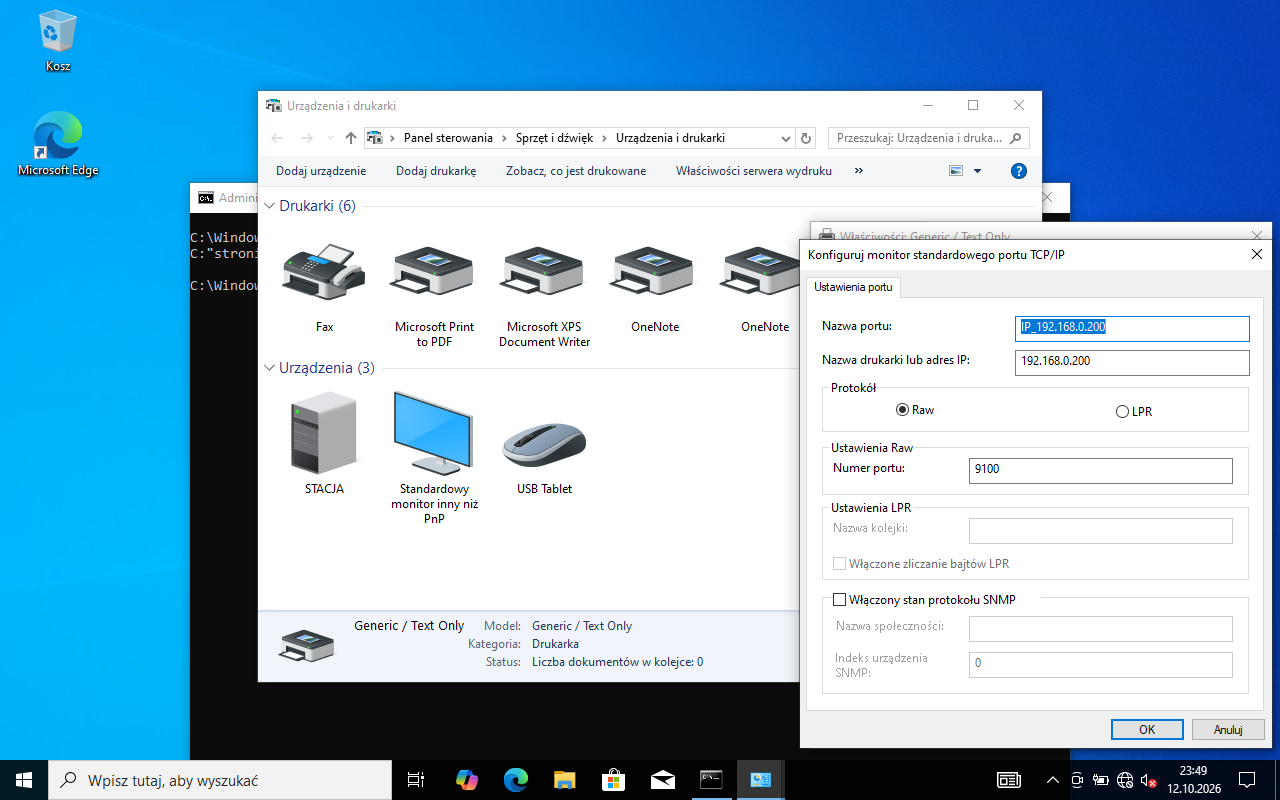Screen dimensions: 1280x800
Task: Select LPR protocol radio button
Action: (x=1122, y=412)
